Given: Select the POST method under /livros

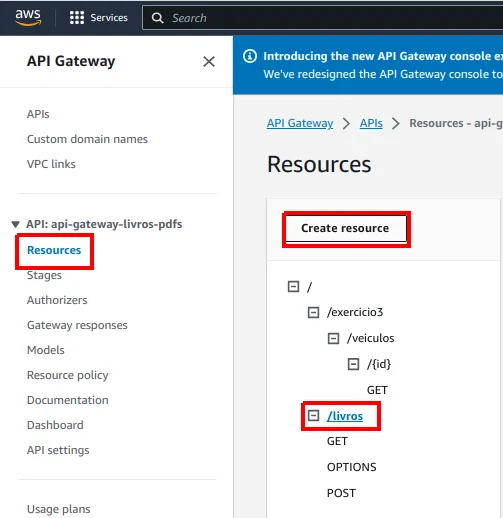Looking at the screenshot, I should point(341,493).
